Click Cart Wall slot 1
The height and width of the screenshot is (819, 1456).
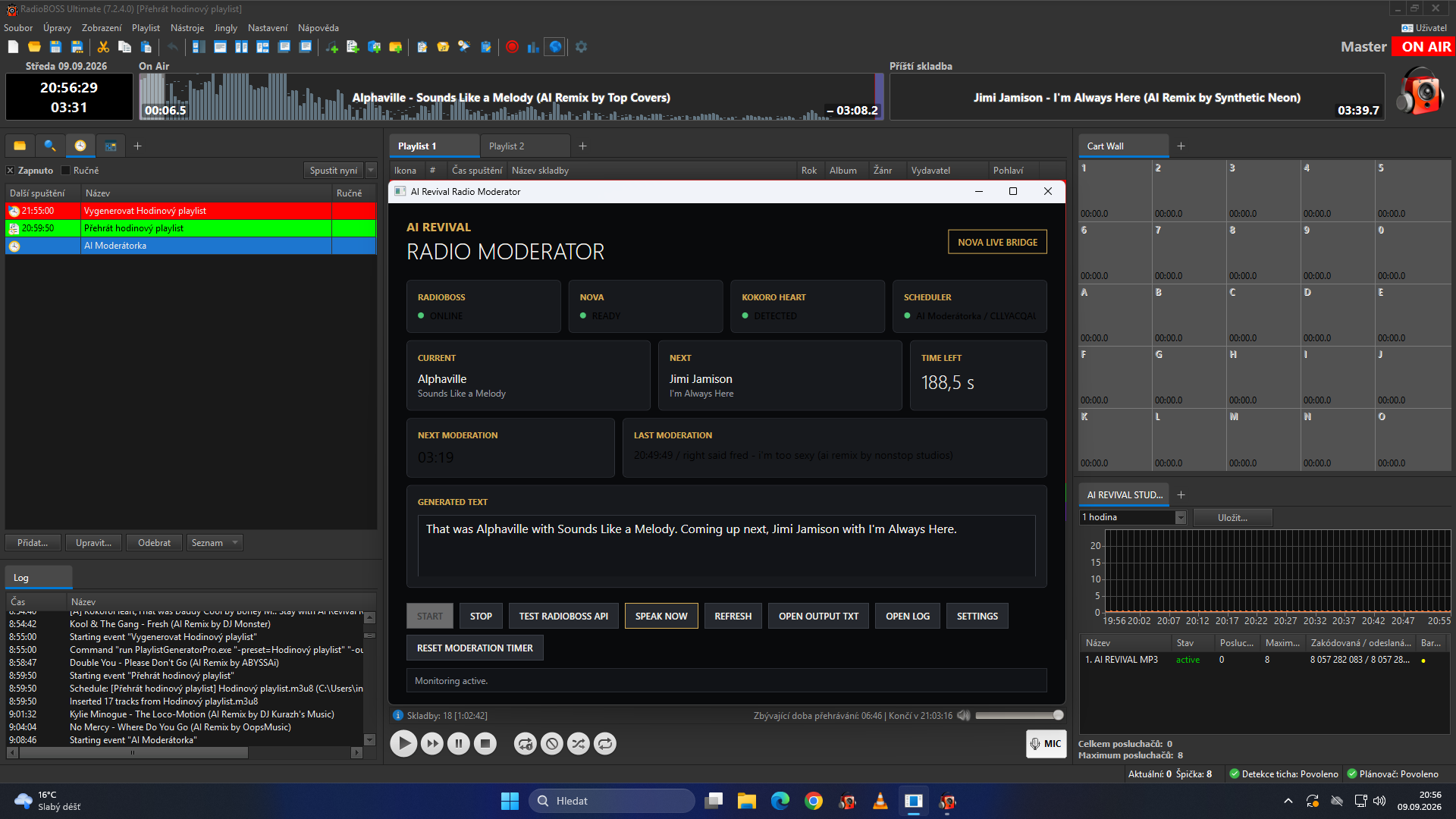point(1115,190)
